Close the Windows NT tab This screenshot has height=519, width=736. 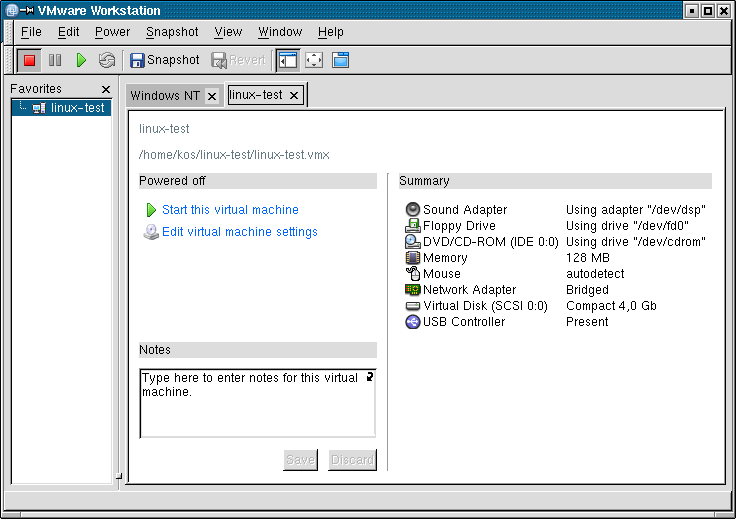click(x=212, y=96)
